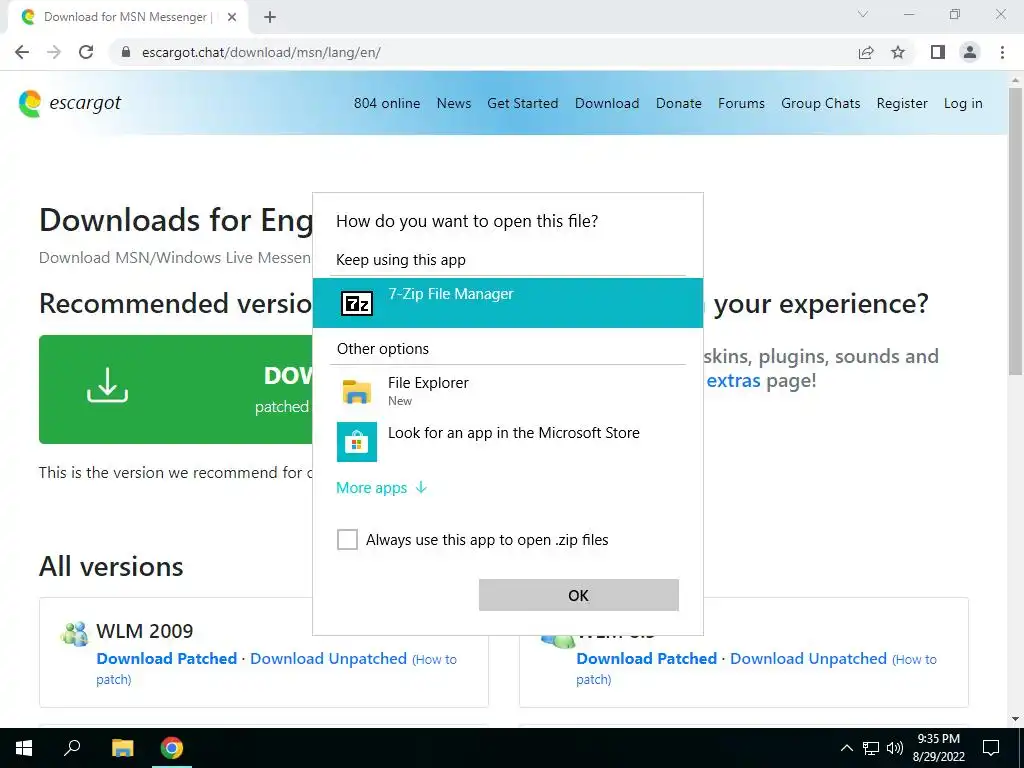The image size is (1024, 768).
Task: Open the clock showing 9:35 PM
Action: pyautogui.click(x=938, y=748)
